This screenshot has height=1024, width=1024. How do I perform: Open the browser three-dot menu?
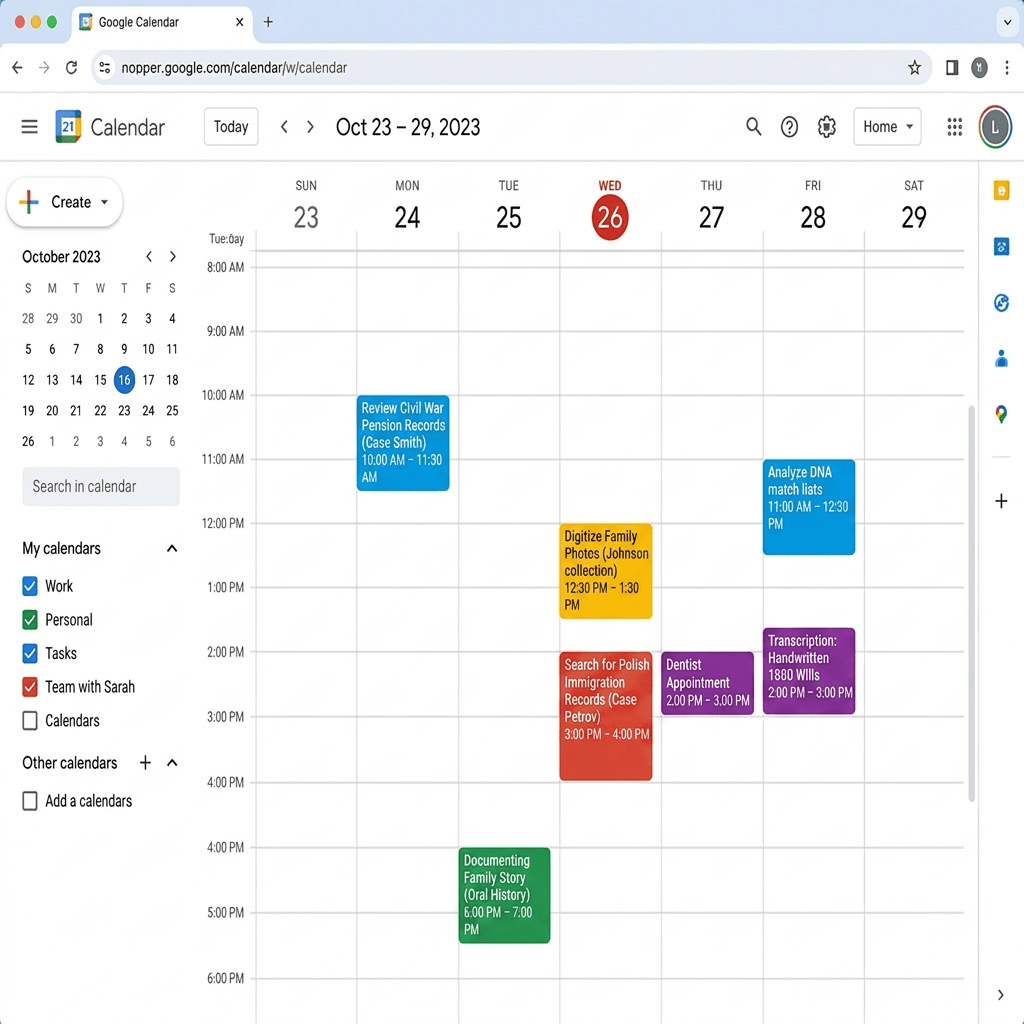tap(1007, 67)
